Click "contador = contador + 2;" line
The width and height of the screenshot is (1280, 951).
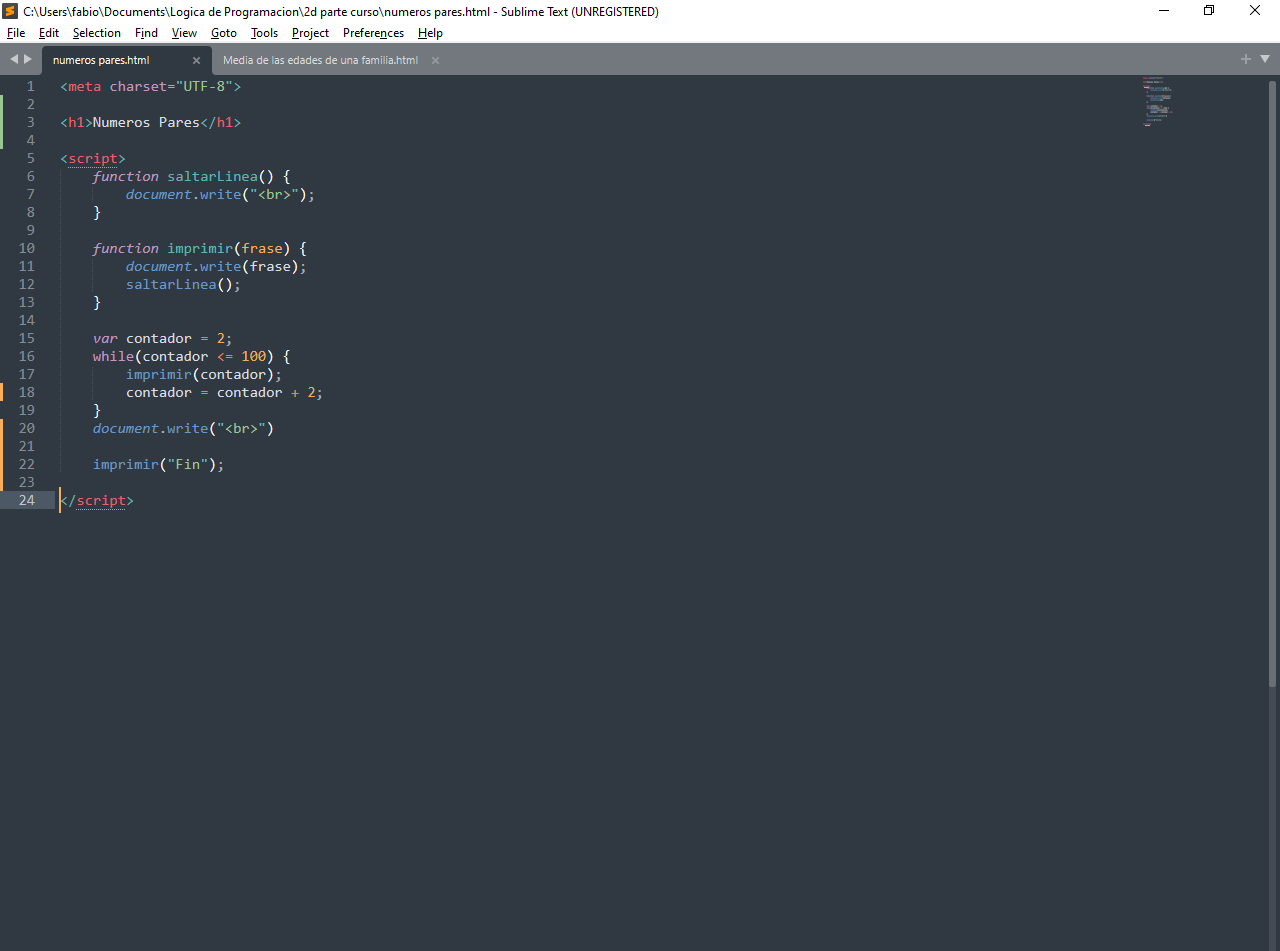coord(225,392)
